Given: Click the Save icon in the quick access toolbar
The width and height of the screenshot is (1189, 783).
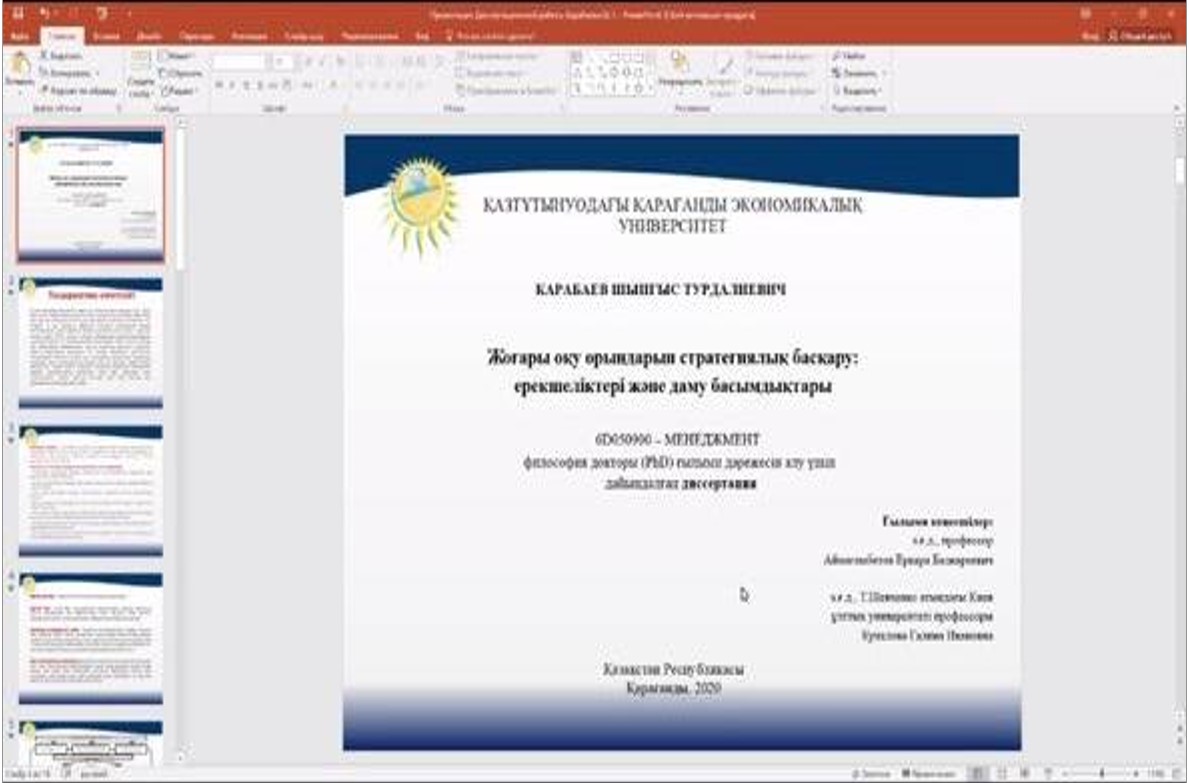Looking at the screenshot, I should pos(17,16).
